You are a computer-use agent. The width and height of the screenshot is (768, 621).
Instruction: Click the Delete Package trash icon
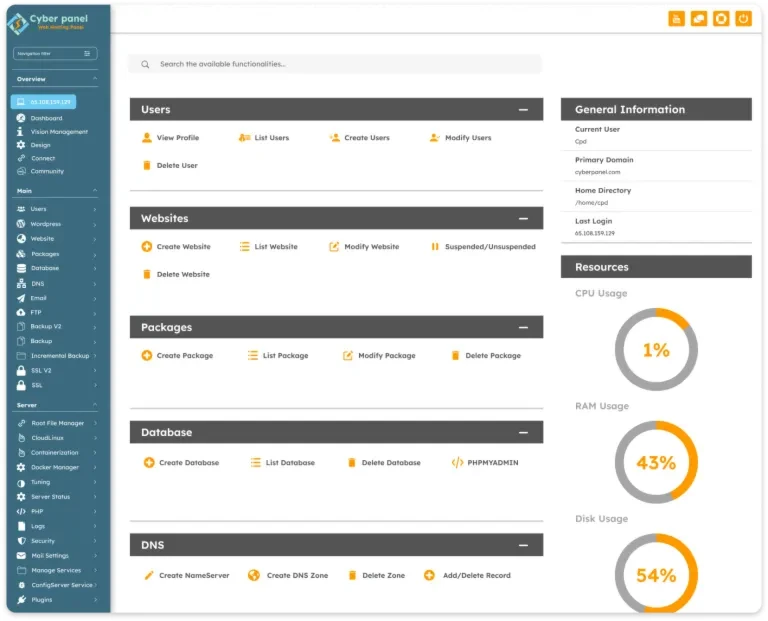click(455, 355)
